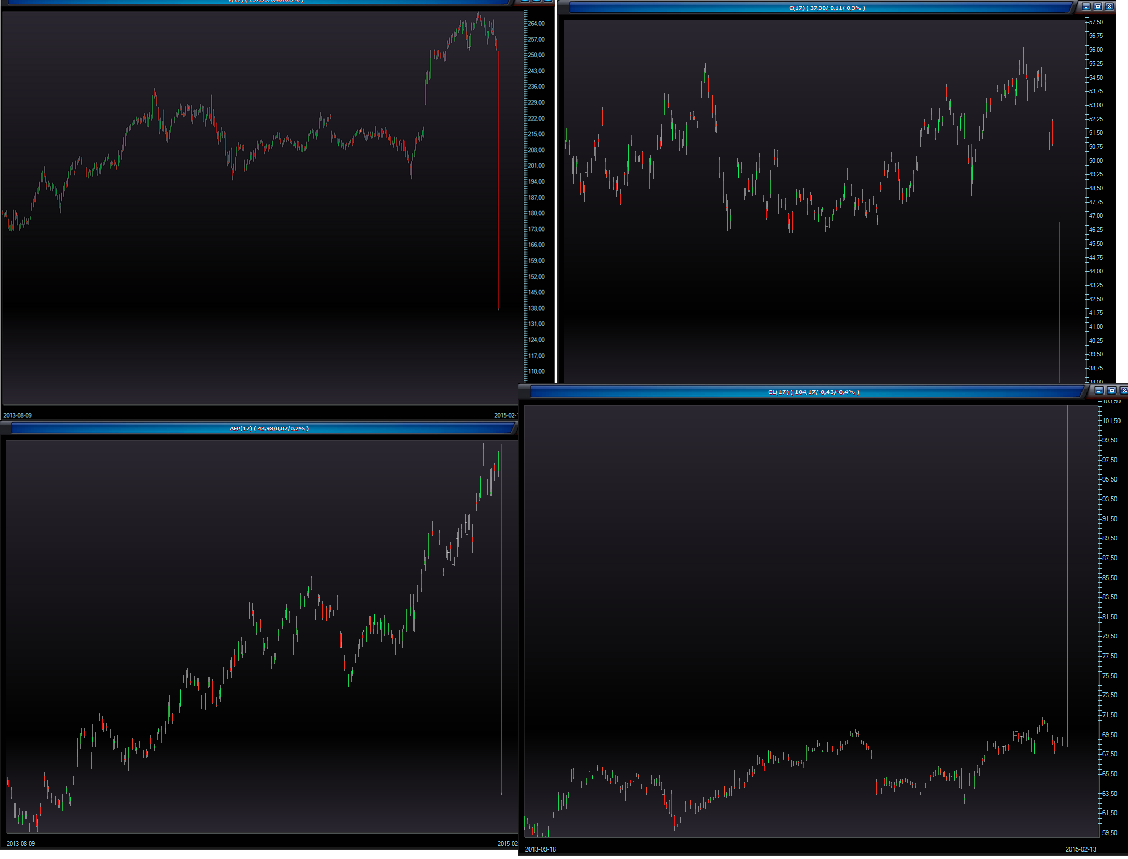Screen dimensions: 1128x859
Task: Minimize the top-right chart window
Action: (x=1086, y=6)
